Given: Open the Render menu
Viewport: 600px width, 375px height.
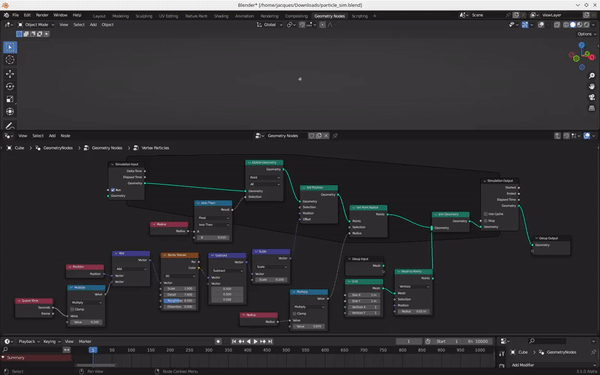Looking at the screenshot, I should coord(42,15).
